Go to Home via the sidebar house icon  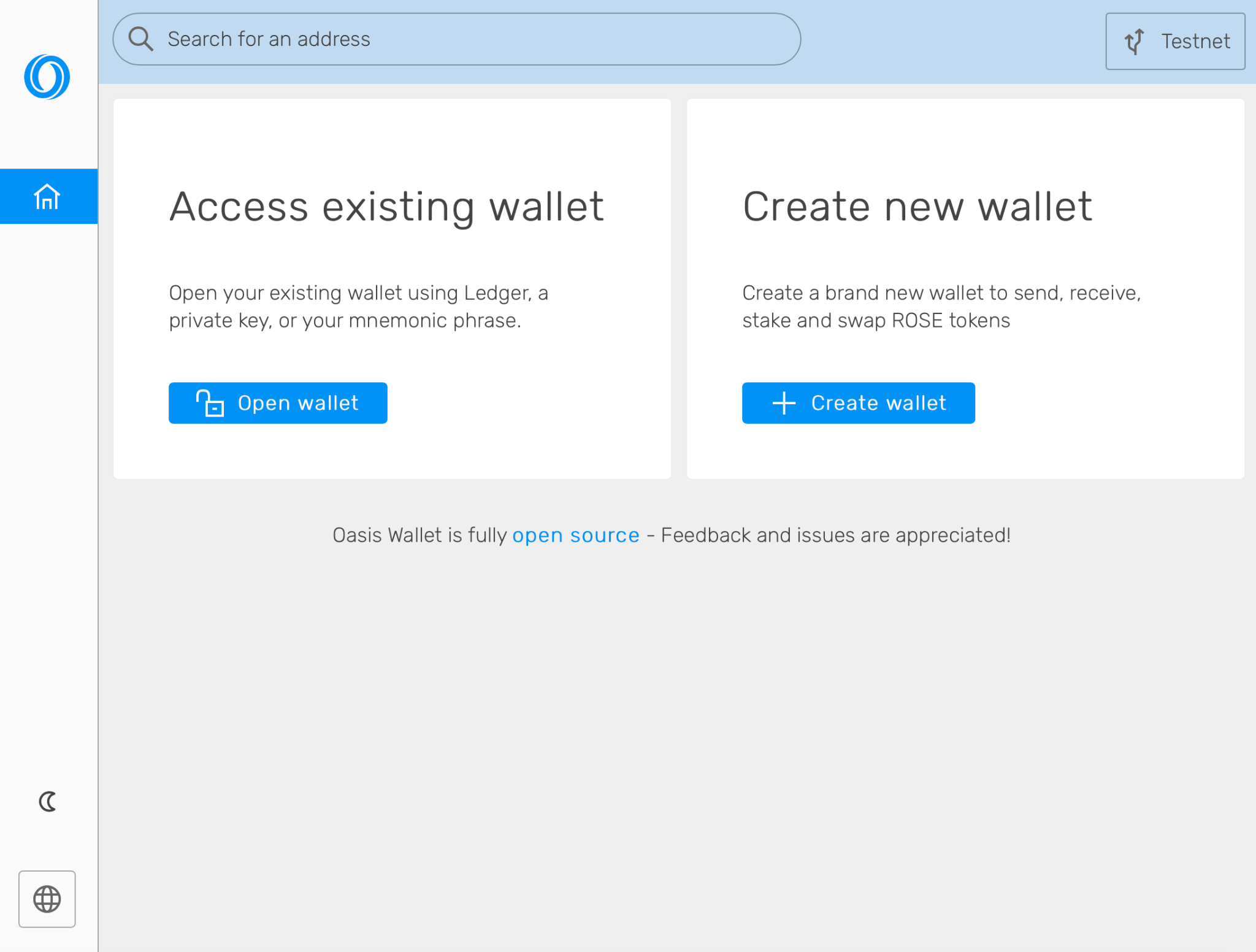pyautogui.click(x=48, y=196)
